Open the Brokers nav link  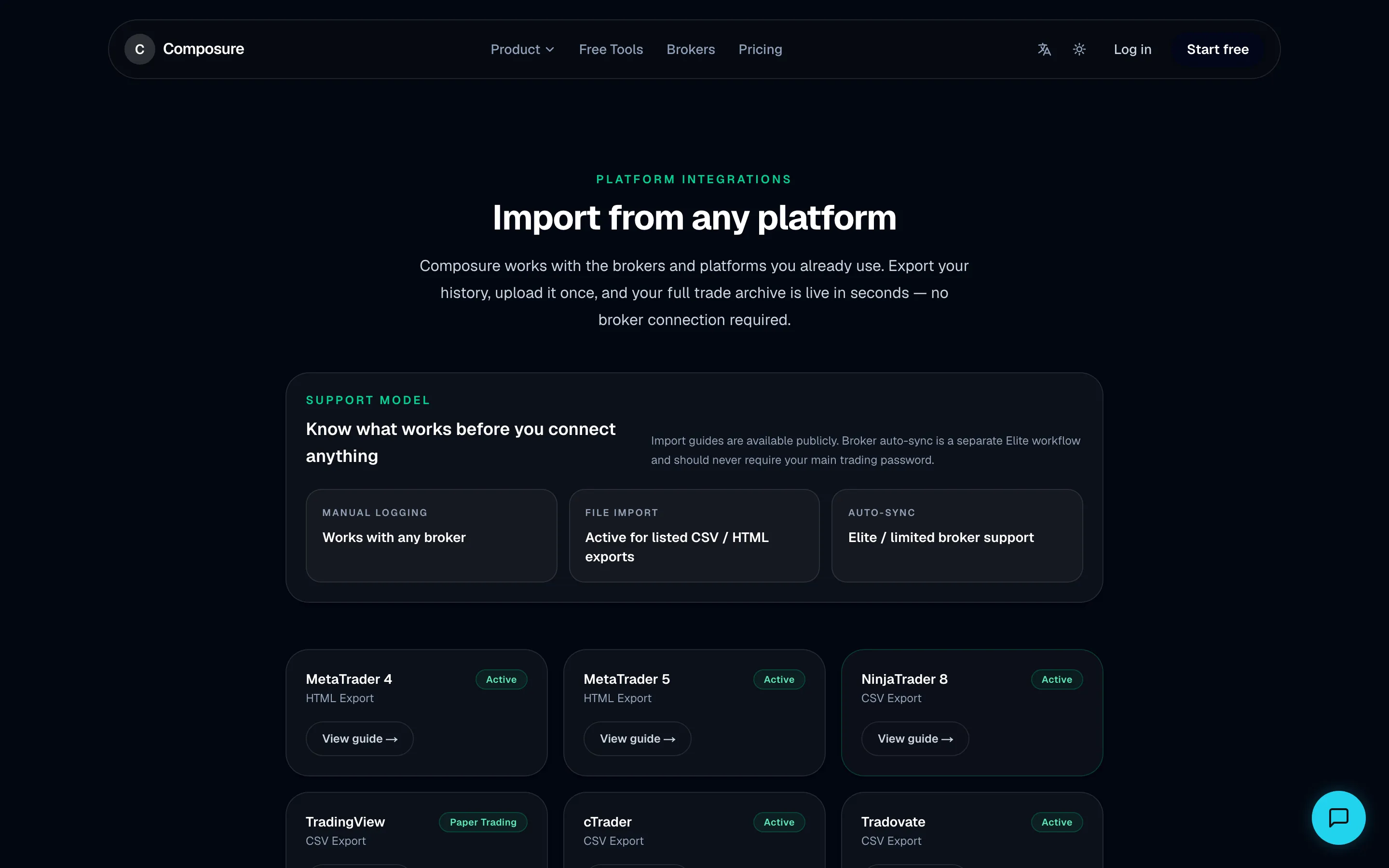click(x=691, y=49)
